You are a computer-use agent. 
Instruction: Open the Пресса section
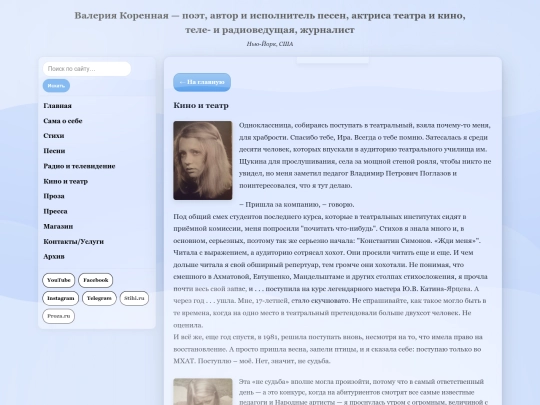tap(55, 211)
